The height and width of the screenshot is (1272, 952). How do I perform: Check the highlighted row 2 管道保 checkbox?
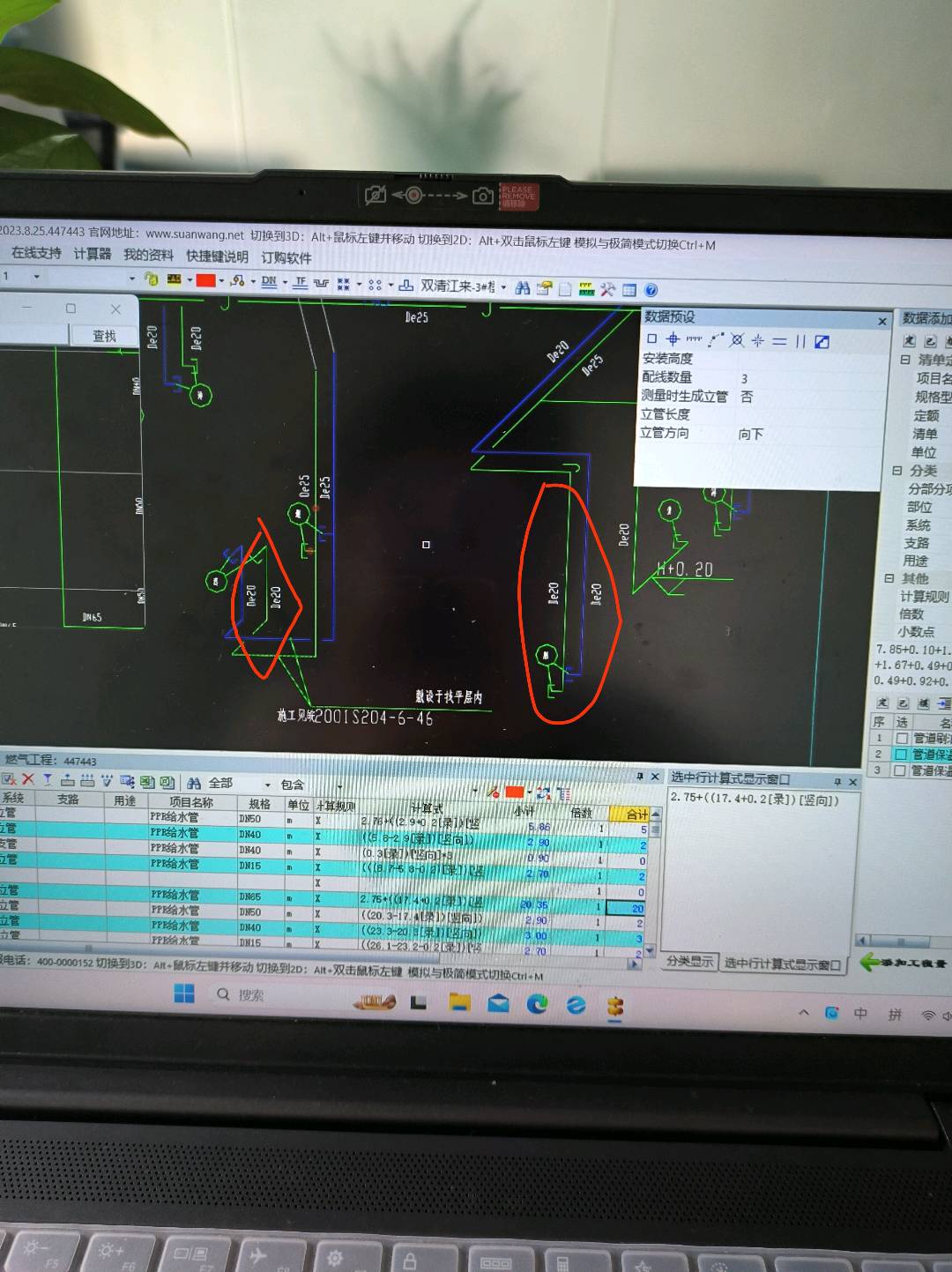[901, 755]
